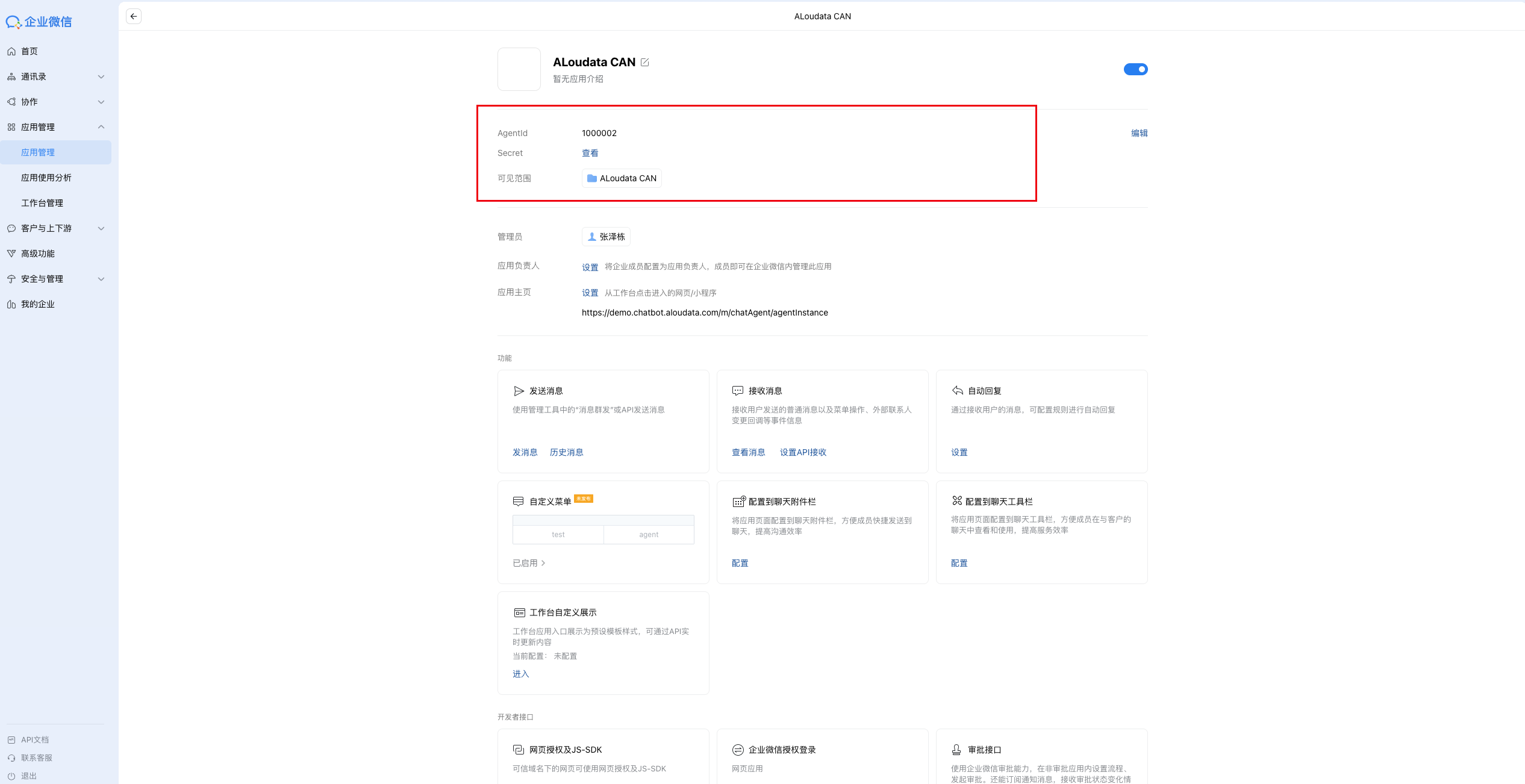
Task: Expand the 协作 chevron
Action: (101, 102)
